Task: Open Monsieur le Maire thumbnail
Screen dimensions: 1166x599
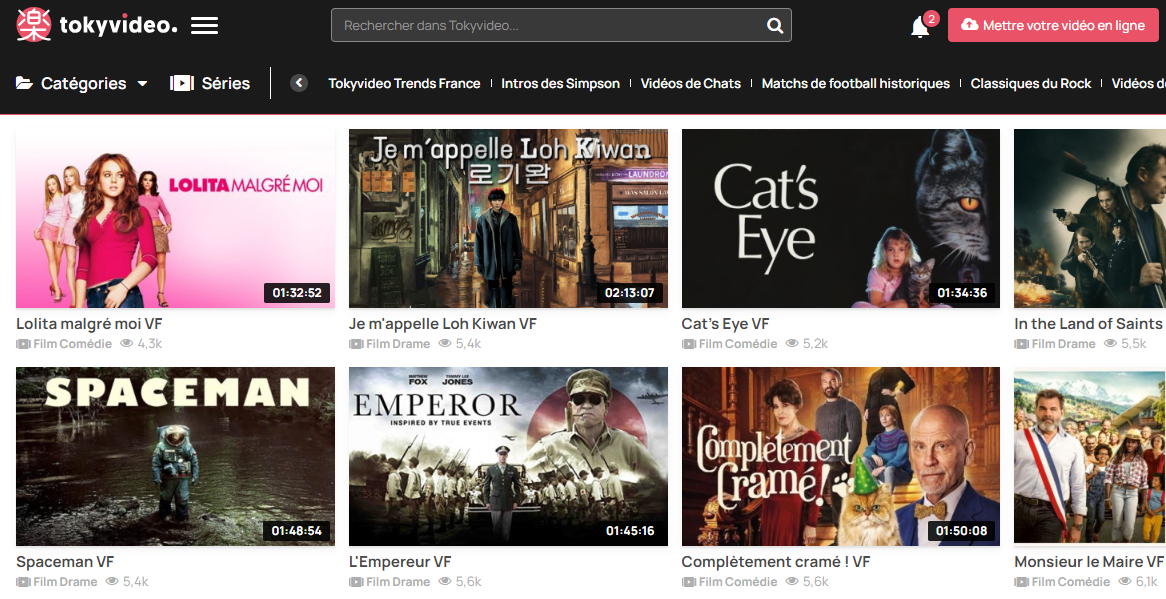Action: 1090,456
